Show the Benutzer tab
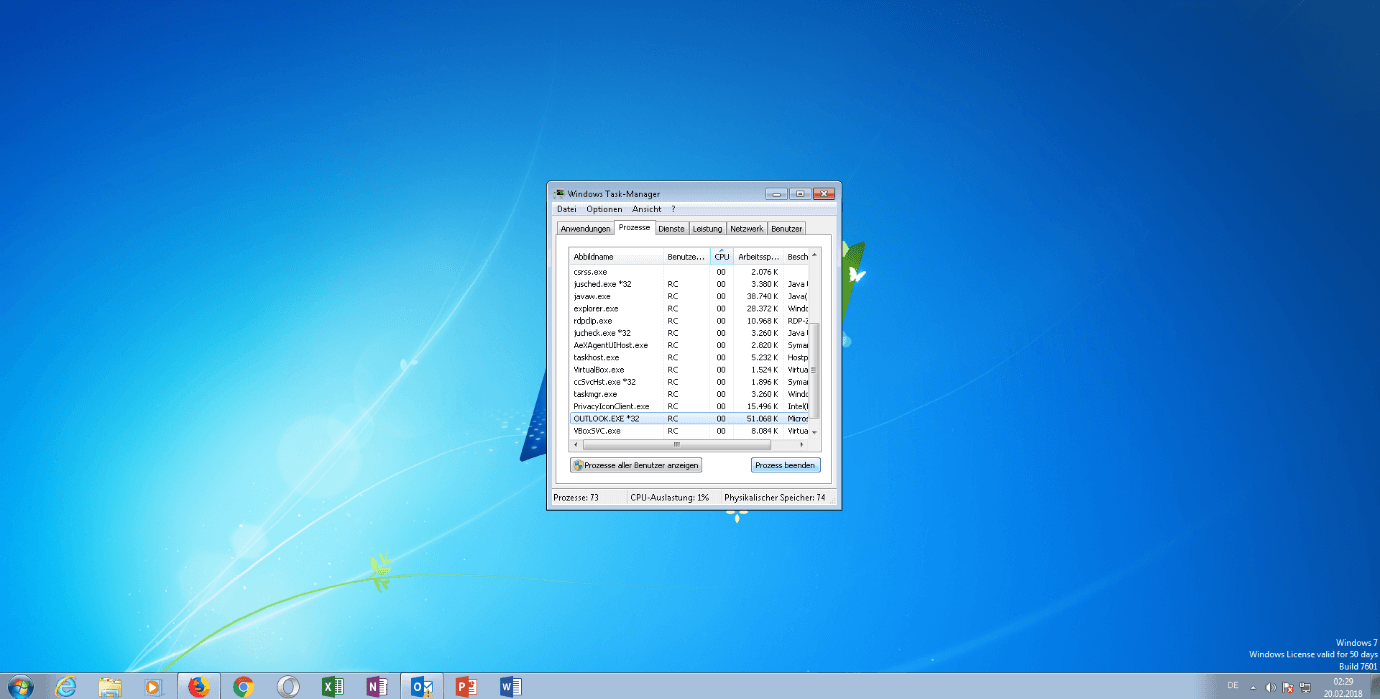 pos(786,229)
